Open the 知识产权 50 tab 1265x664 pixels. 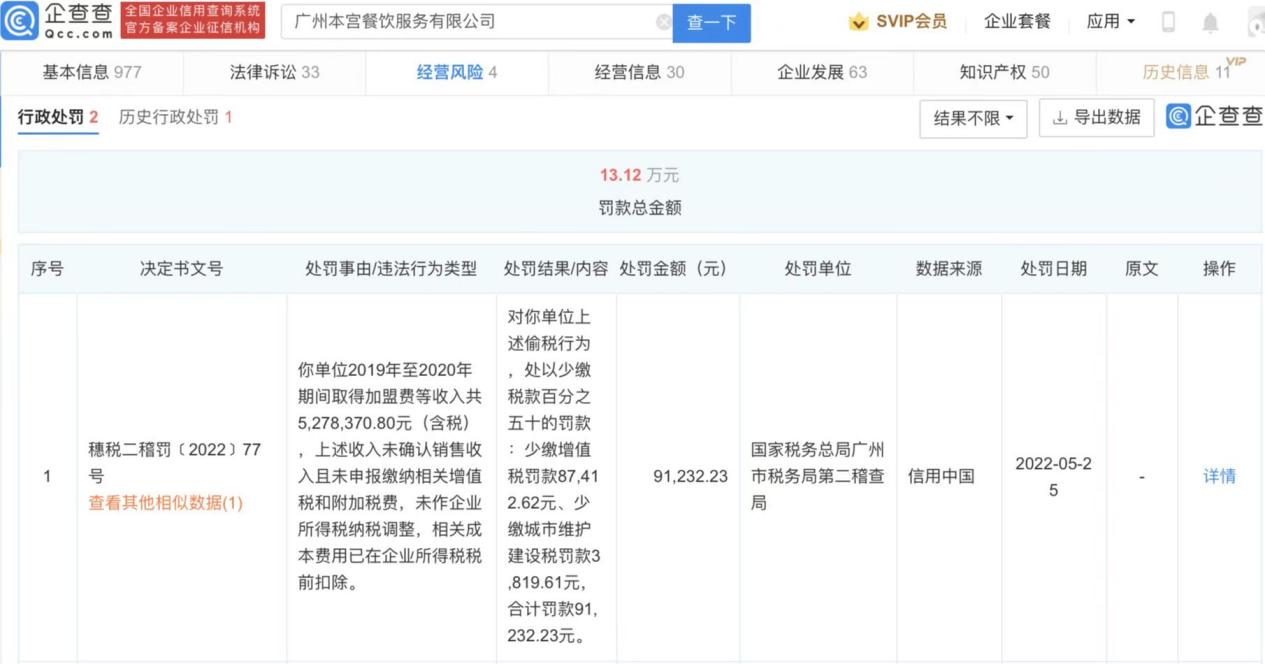coord(1005,72)
